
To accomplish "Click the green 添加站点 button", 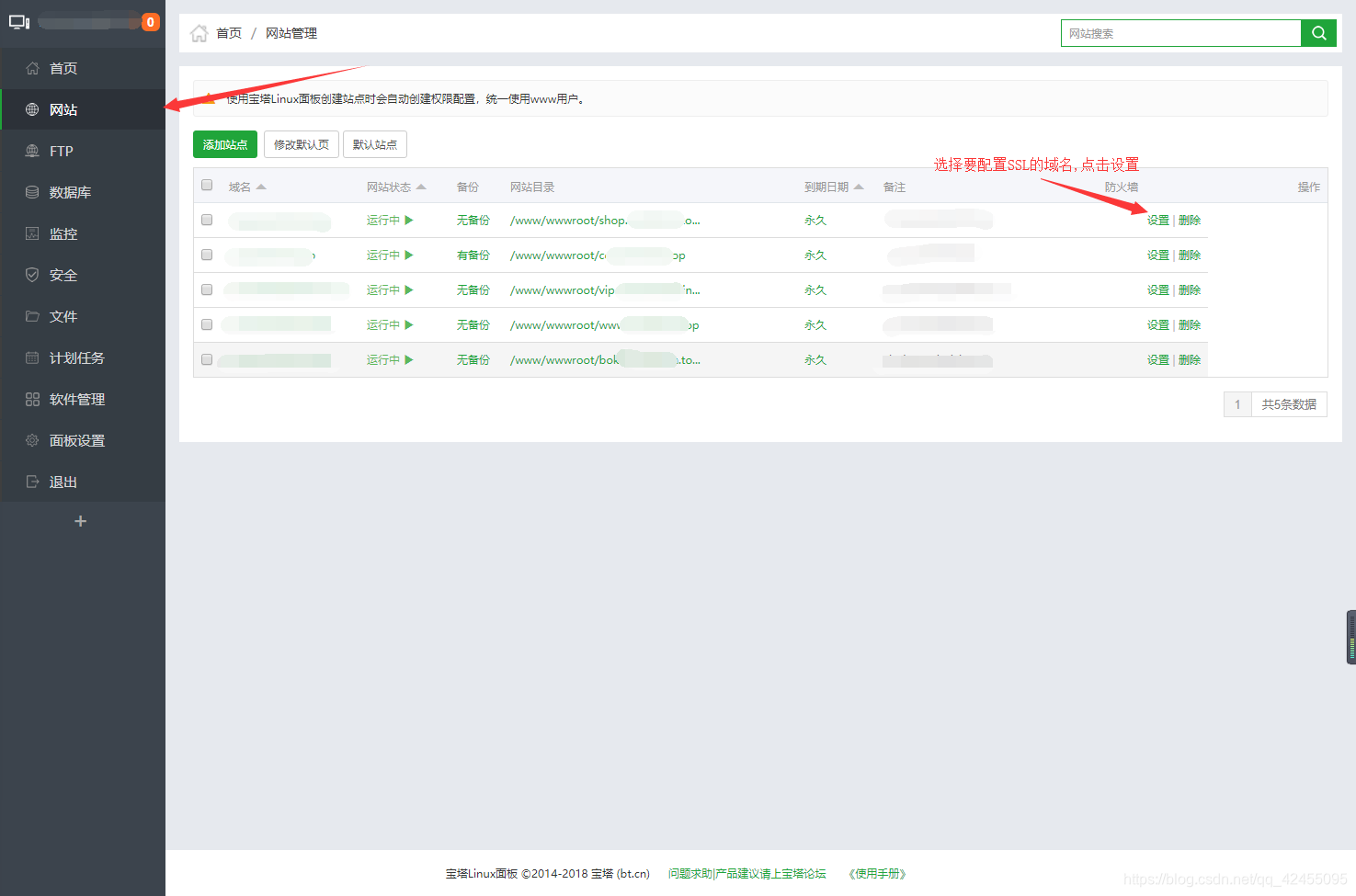I will pos(225,144).
